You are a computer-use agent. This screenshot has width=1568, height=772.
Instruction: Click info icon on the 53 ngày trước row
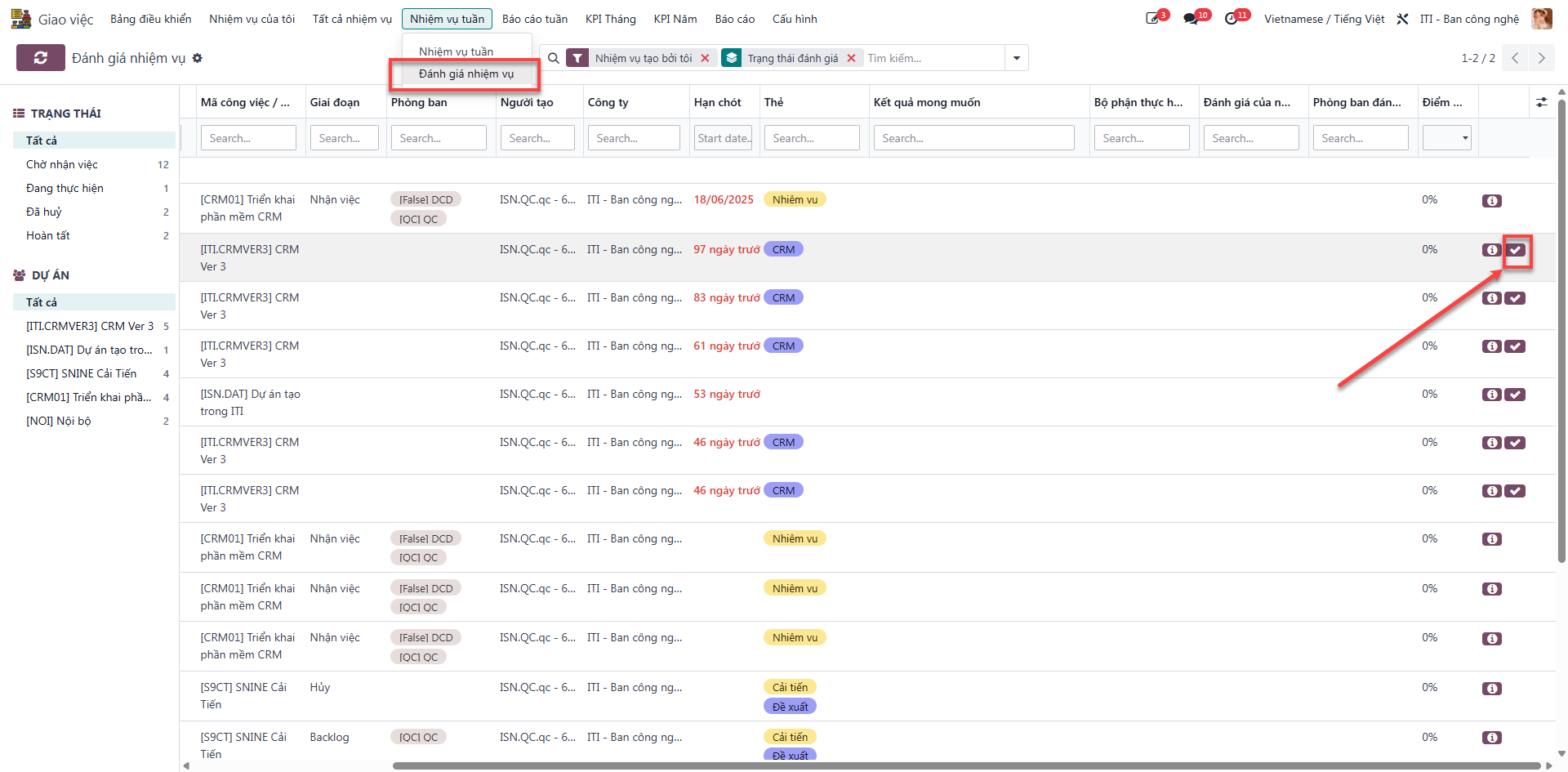[x=1492, y=395]
